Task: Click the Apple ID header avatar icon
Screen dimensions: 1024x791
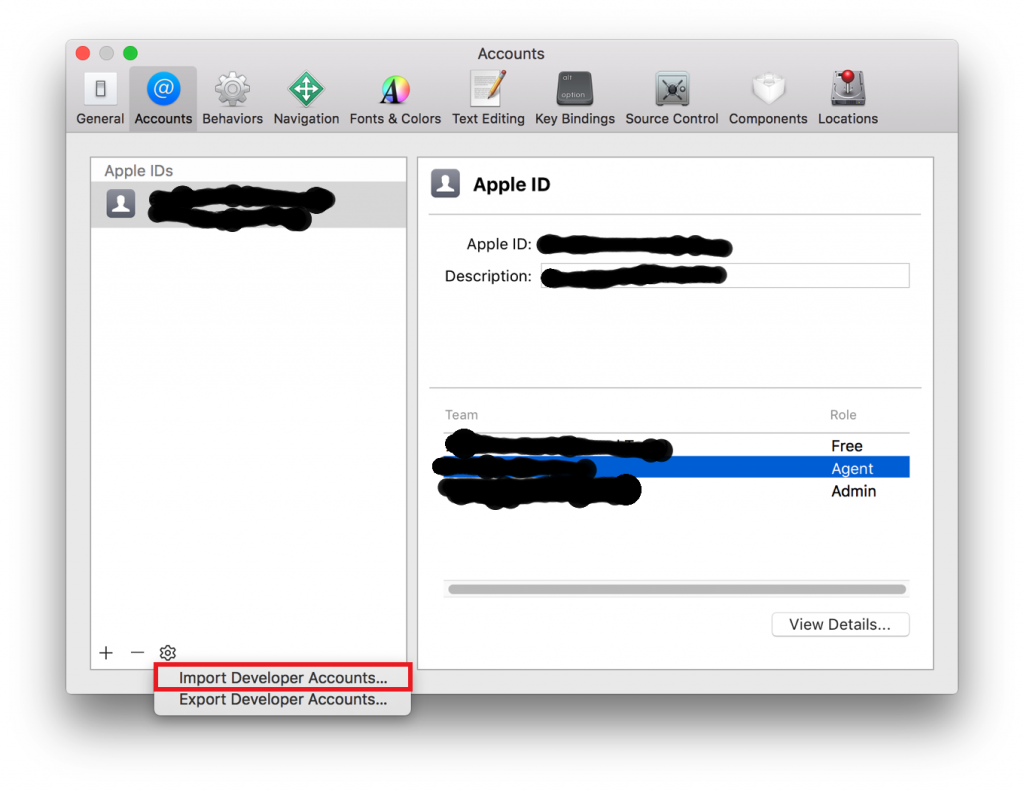Action: 445,184
